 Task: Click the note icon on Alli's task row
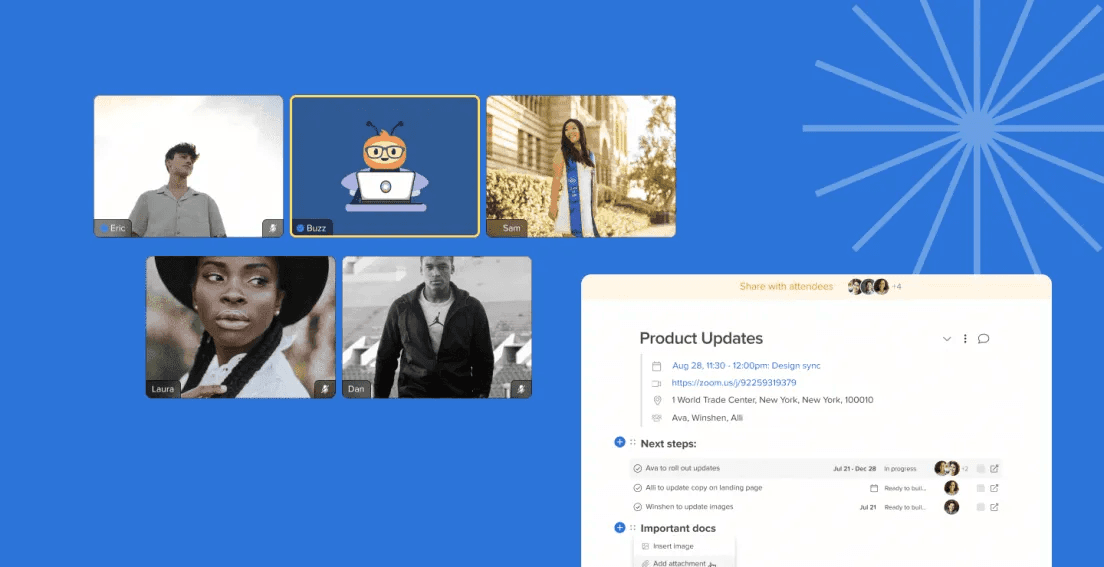(x=980, y=487)
